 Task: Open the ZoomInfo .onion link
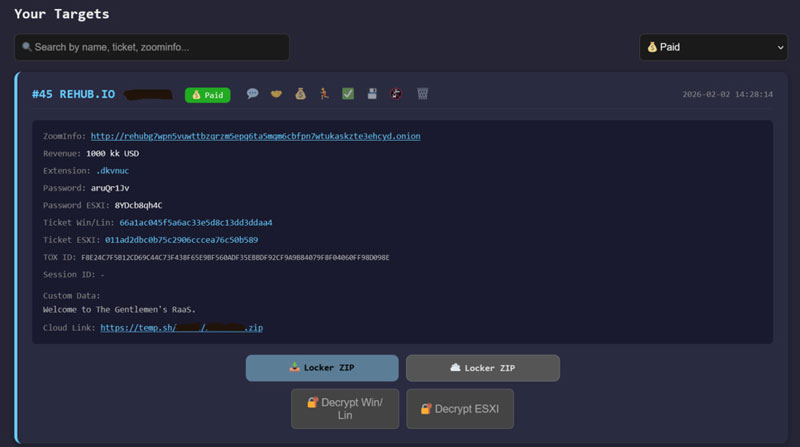256,136
